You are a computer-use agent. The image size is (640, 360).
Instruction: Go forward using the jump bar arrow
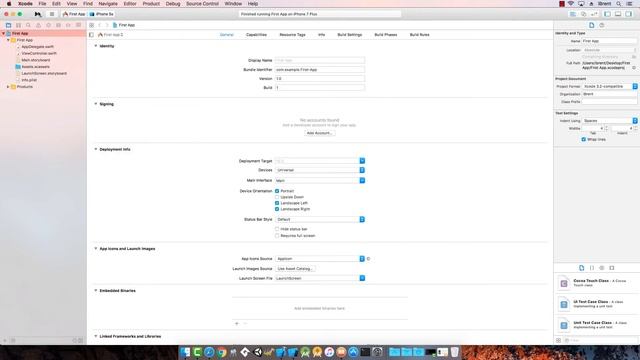point(107,25)
